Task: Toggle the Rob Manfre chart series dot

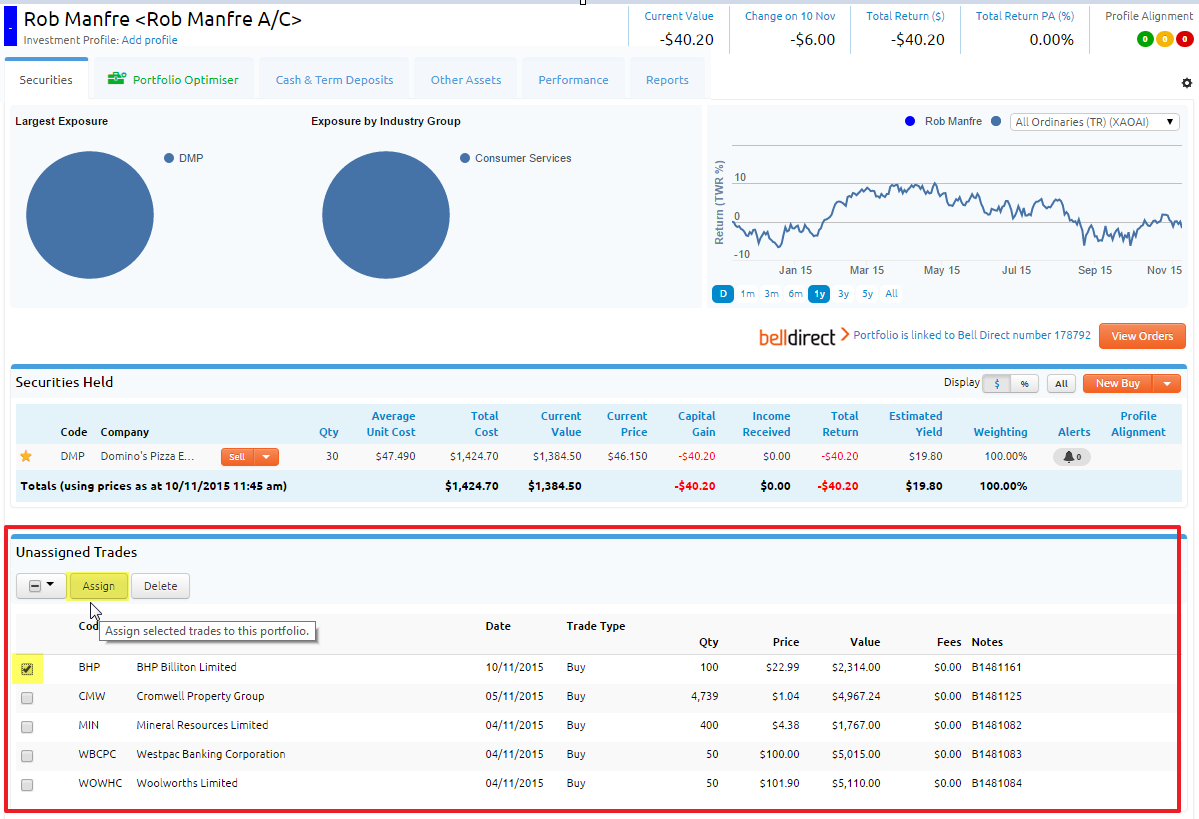Action: 910,121
